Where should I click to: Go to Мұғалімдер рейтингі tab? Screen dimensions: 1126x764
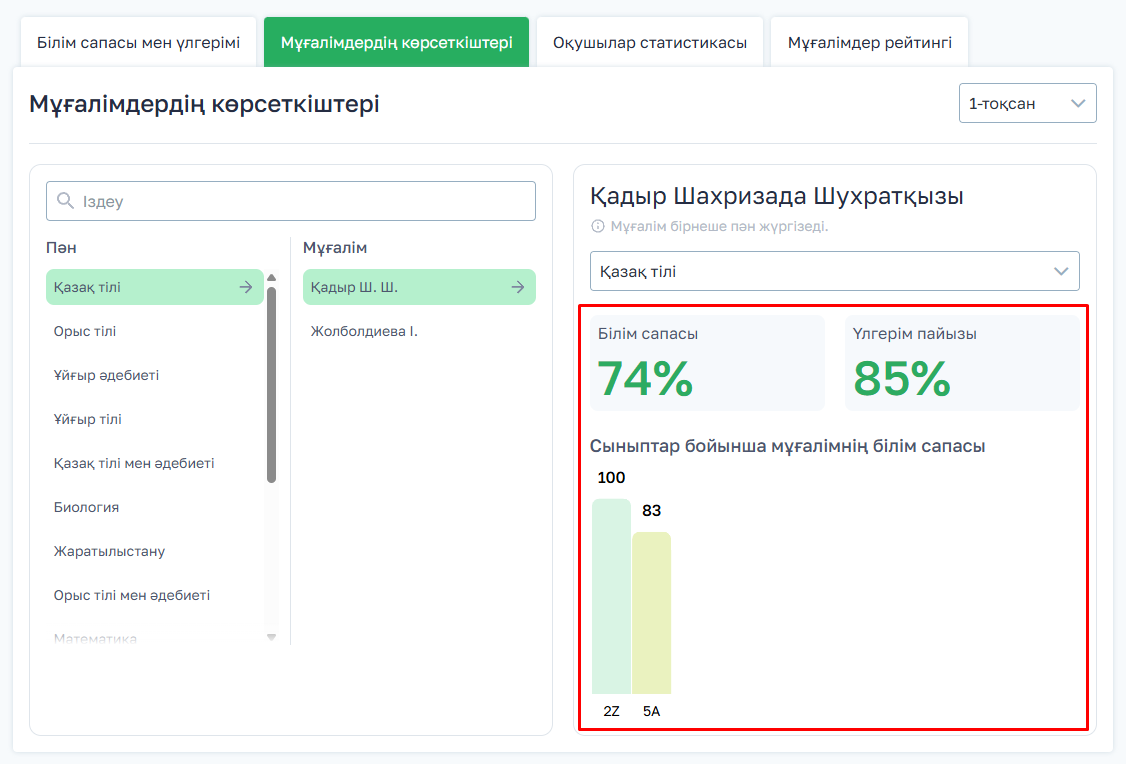pyautogui.click(x=869, y=43)
